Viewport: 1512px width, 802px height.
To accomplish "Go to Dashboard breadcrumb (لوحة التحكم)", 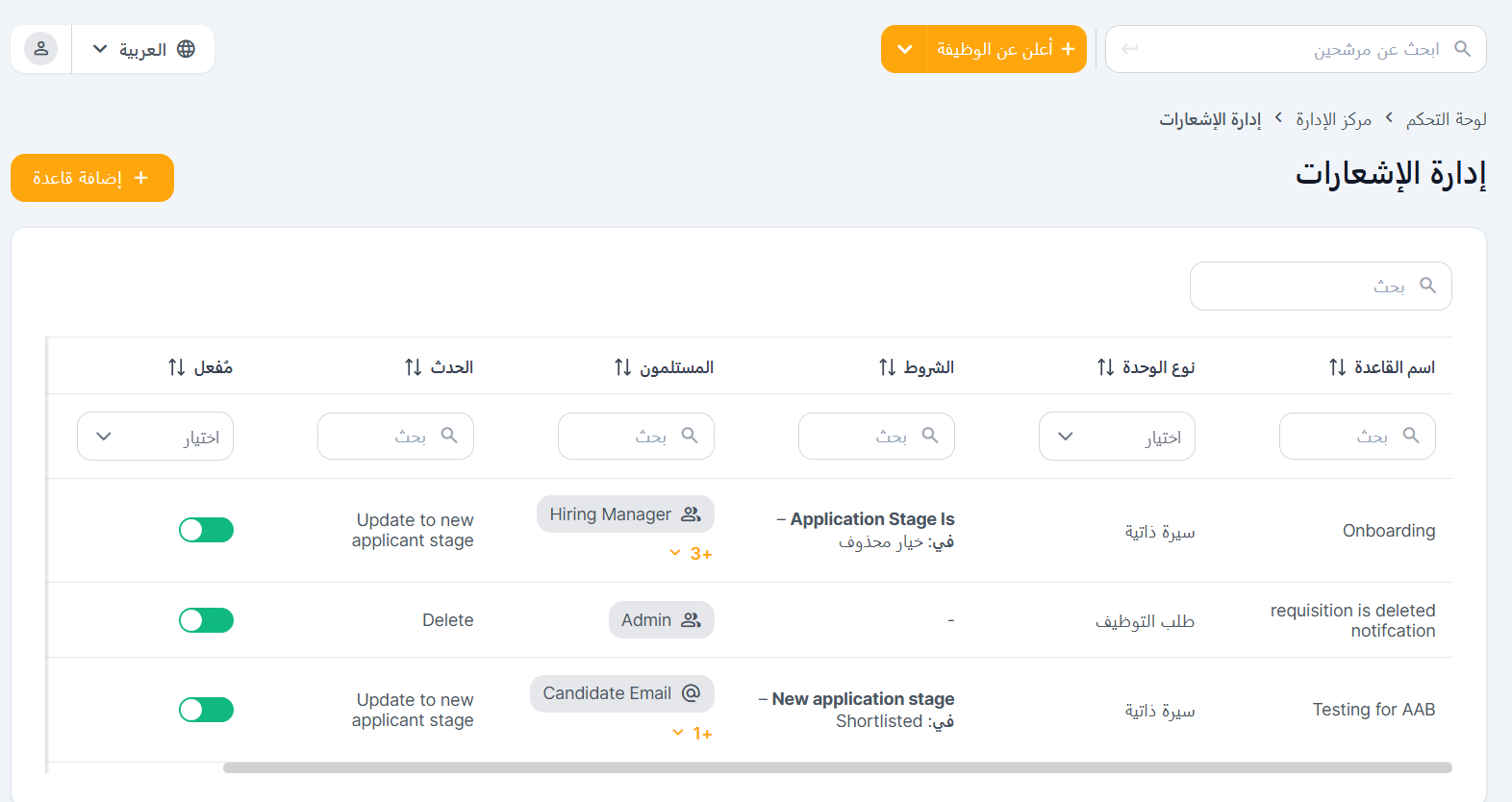I will (1446, 119).
